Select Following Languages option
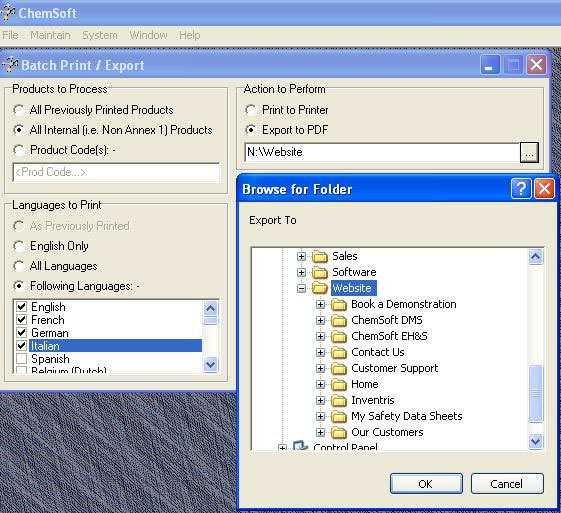Viewport: 561px width, 513px height. [x=19, y=286]
